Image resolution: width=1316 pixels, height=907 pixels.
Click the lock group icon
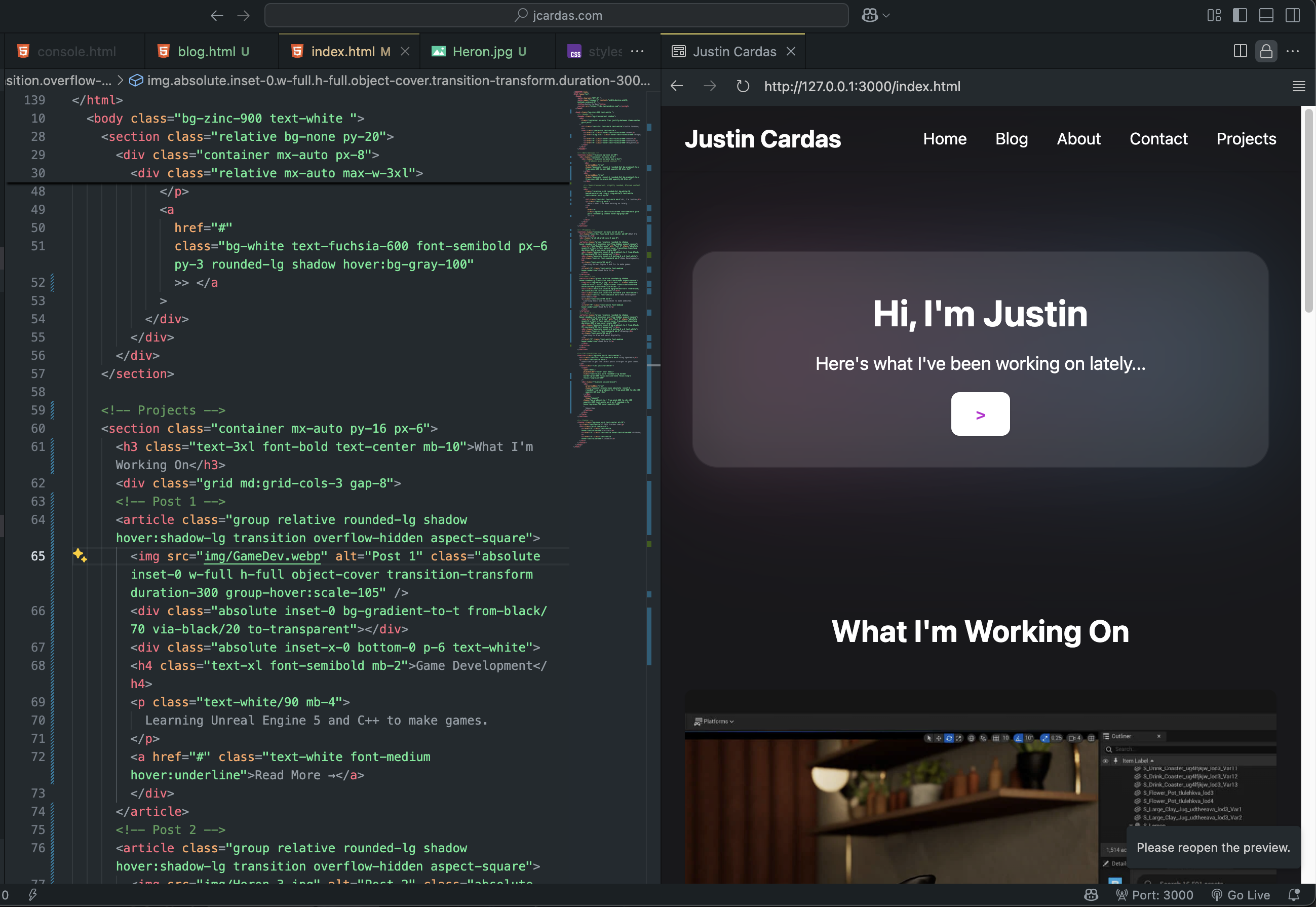(1266, 51)
